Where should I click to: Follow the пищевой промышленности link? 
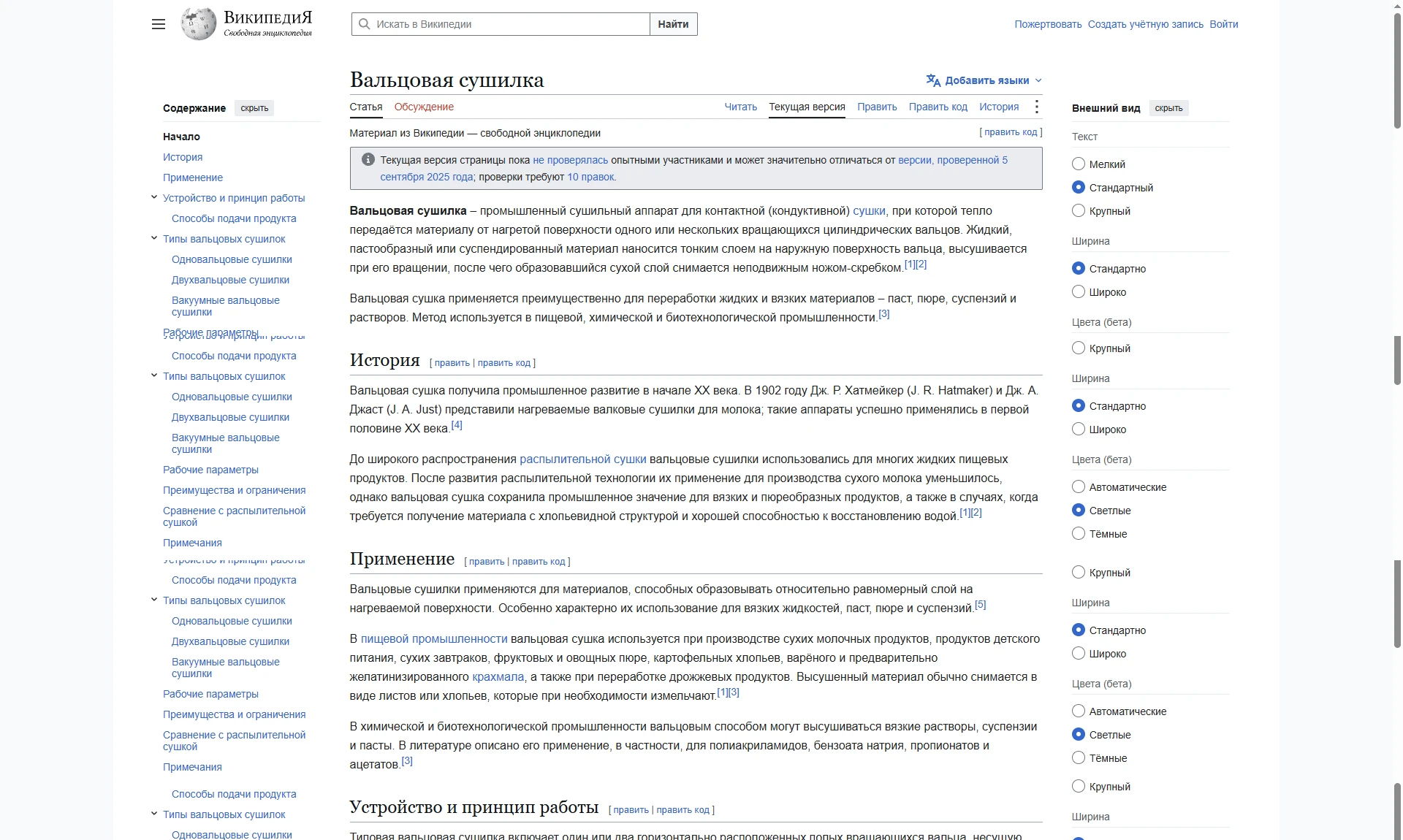434,638
